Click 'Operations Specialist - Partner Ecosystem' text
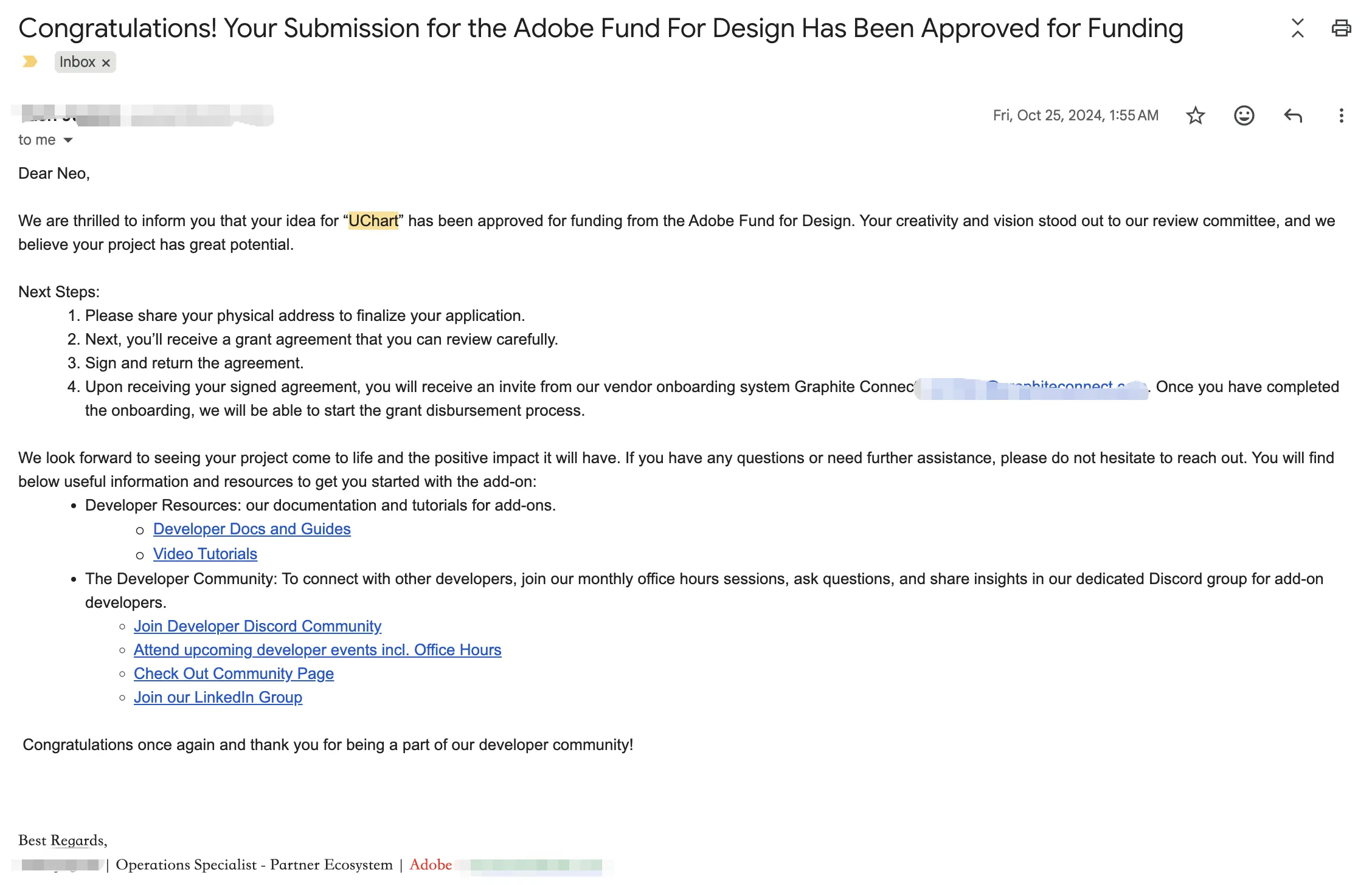 tap(254, 864)
